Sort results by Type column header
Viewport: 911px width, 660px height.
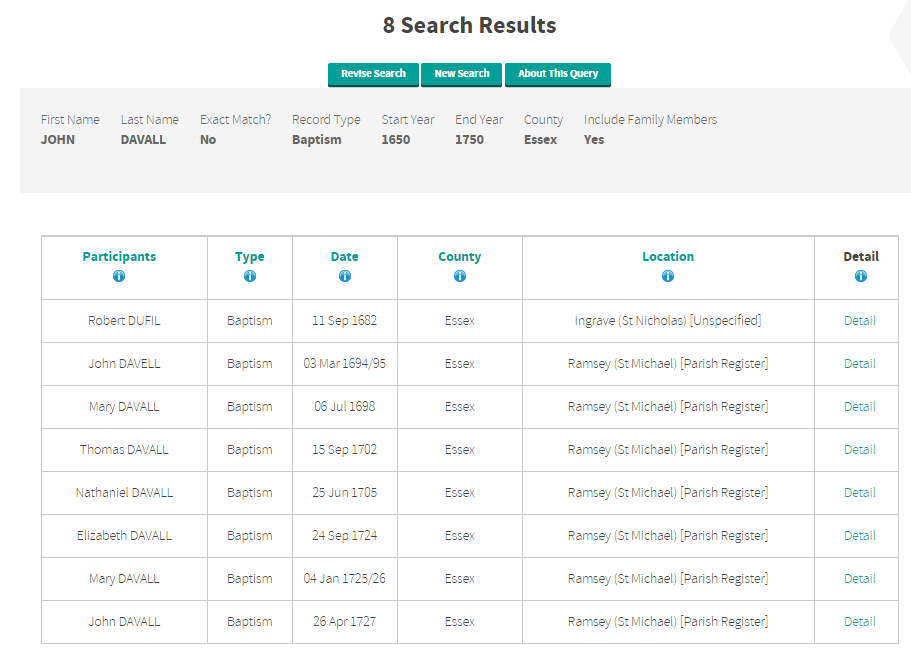(250, 256)
